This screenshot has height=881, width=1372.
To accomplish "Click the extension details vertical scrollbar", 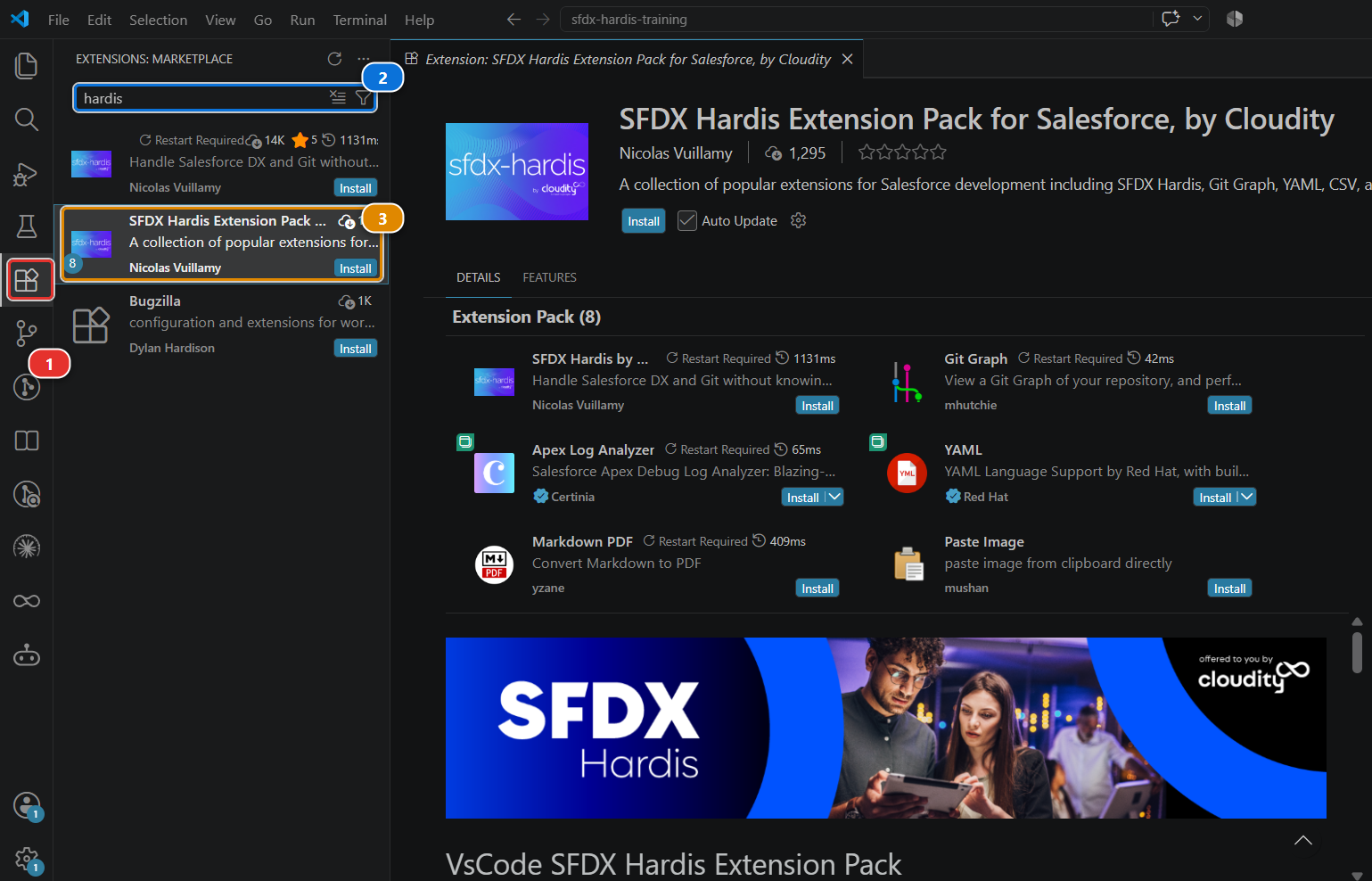I will (x=1357, y=652).
